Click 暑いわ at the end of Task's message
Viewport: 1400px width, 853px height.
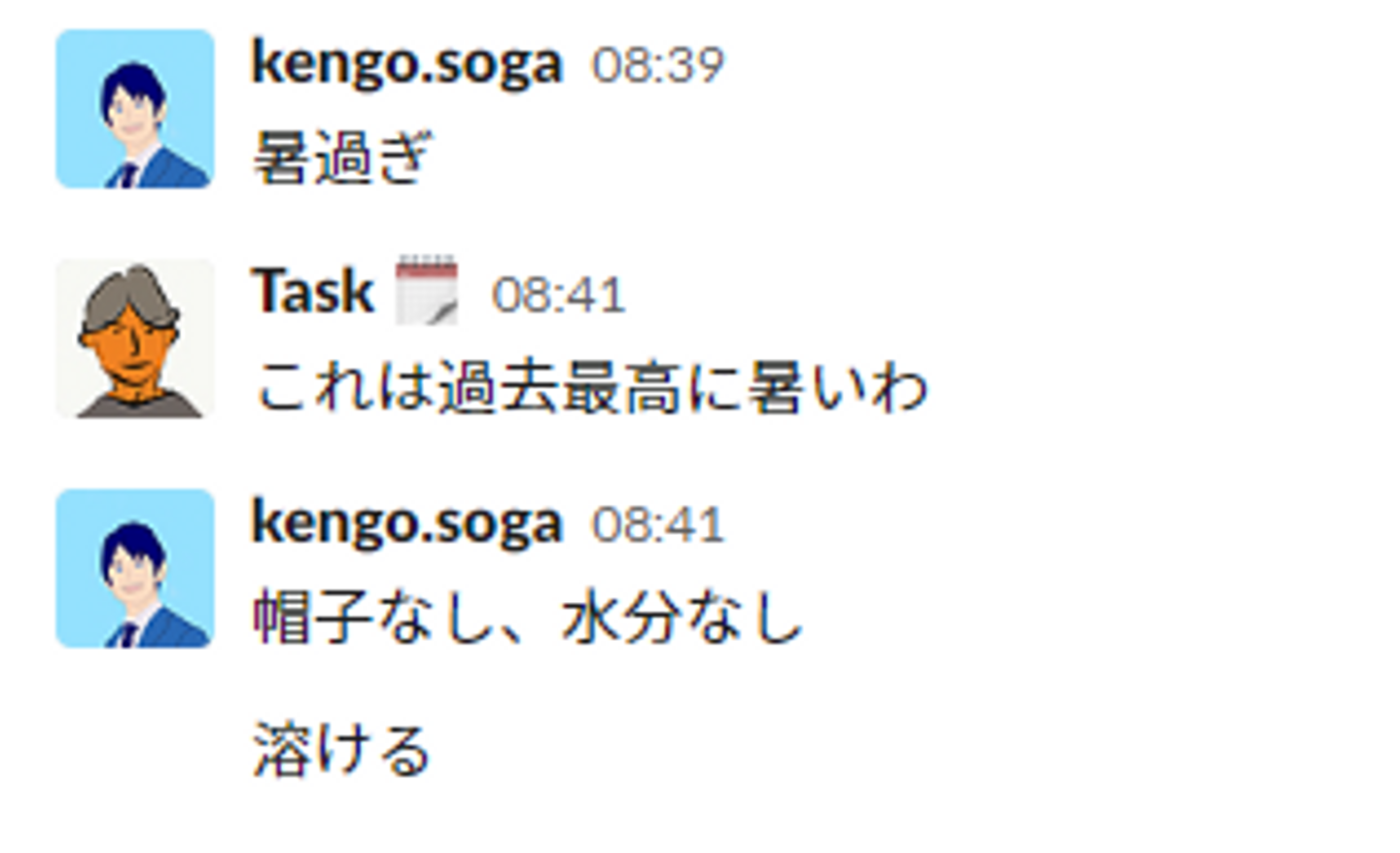tap(838, 387)
